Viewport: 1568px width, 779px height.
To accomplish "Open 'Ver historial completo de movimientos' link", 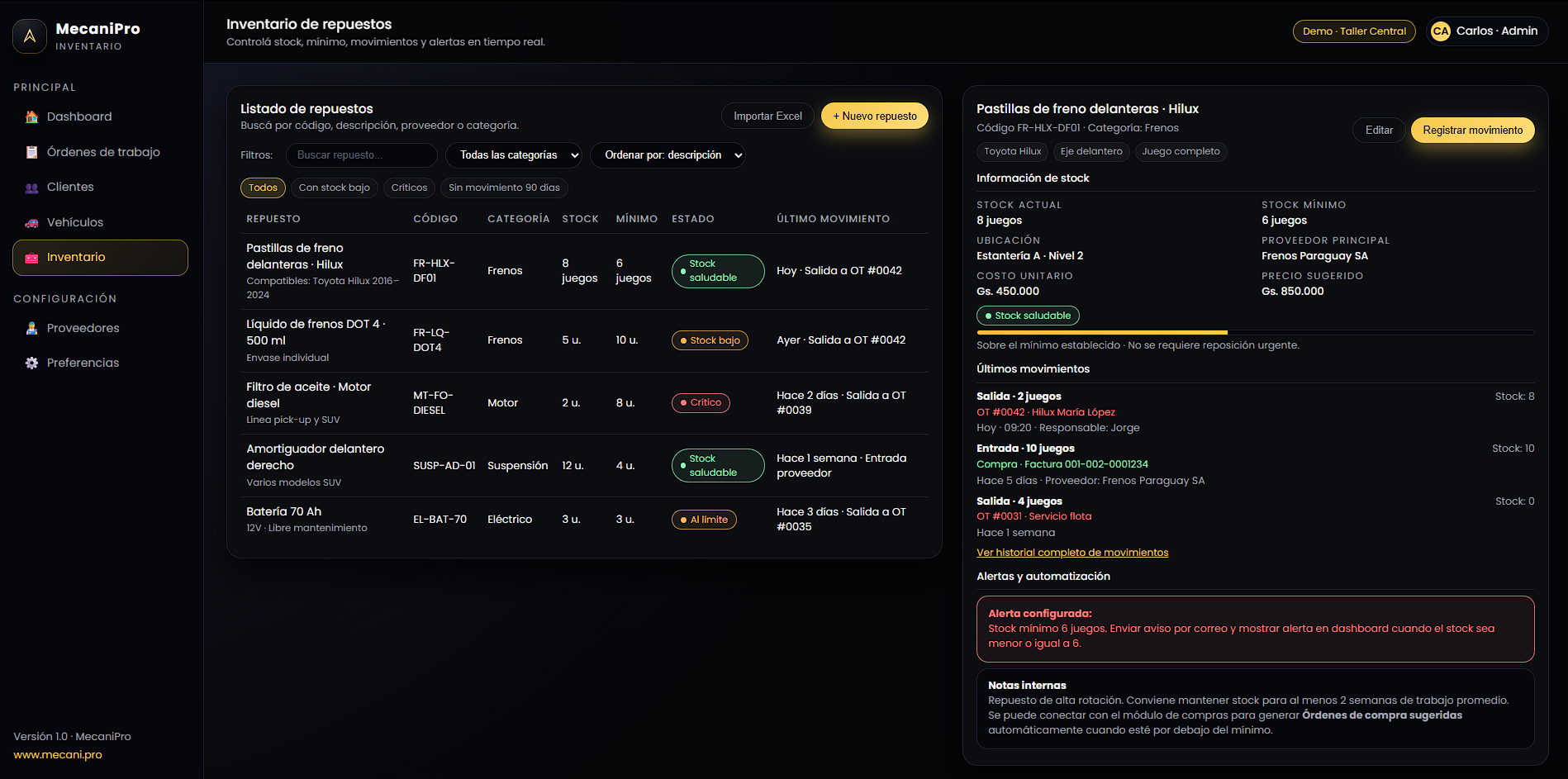I will tap(1071, 553).
